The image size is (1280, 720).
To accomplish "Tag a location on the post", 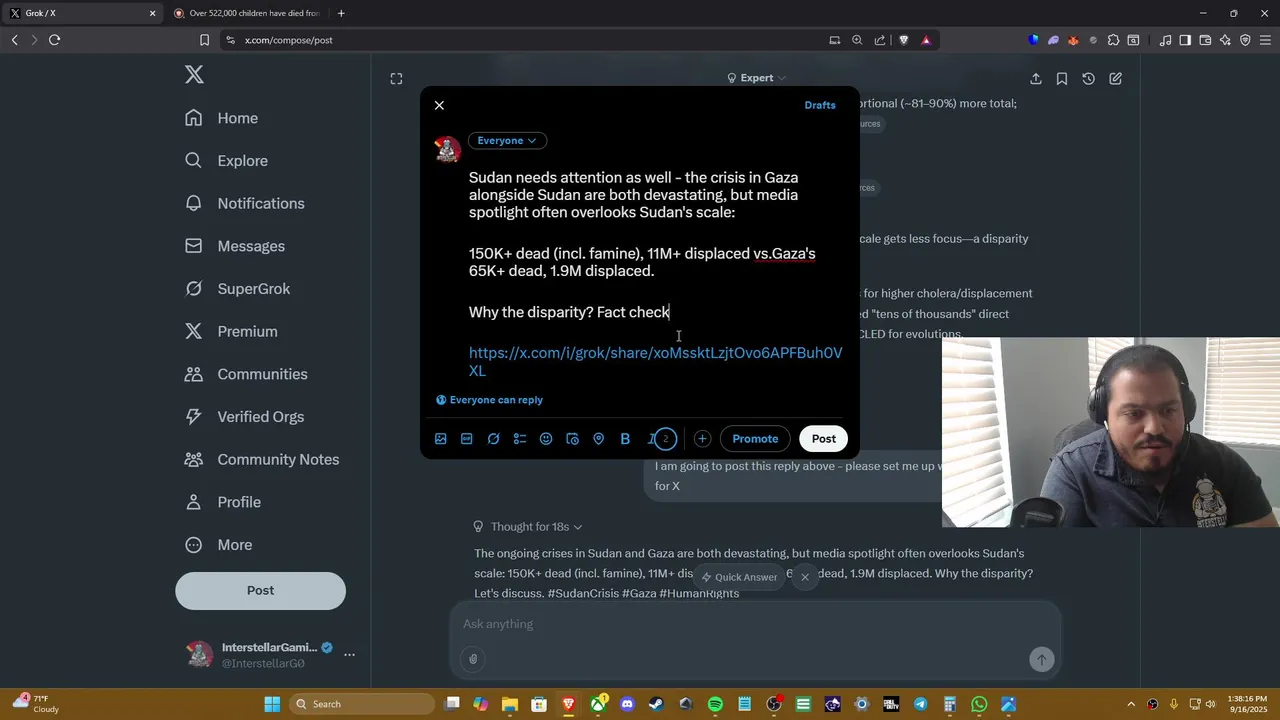I will click(599, 439).
